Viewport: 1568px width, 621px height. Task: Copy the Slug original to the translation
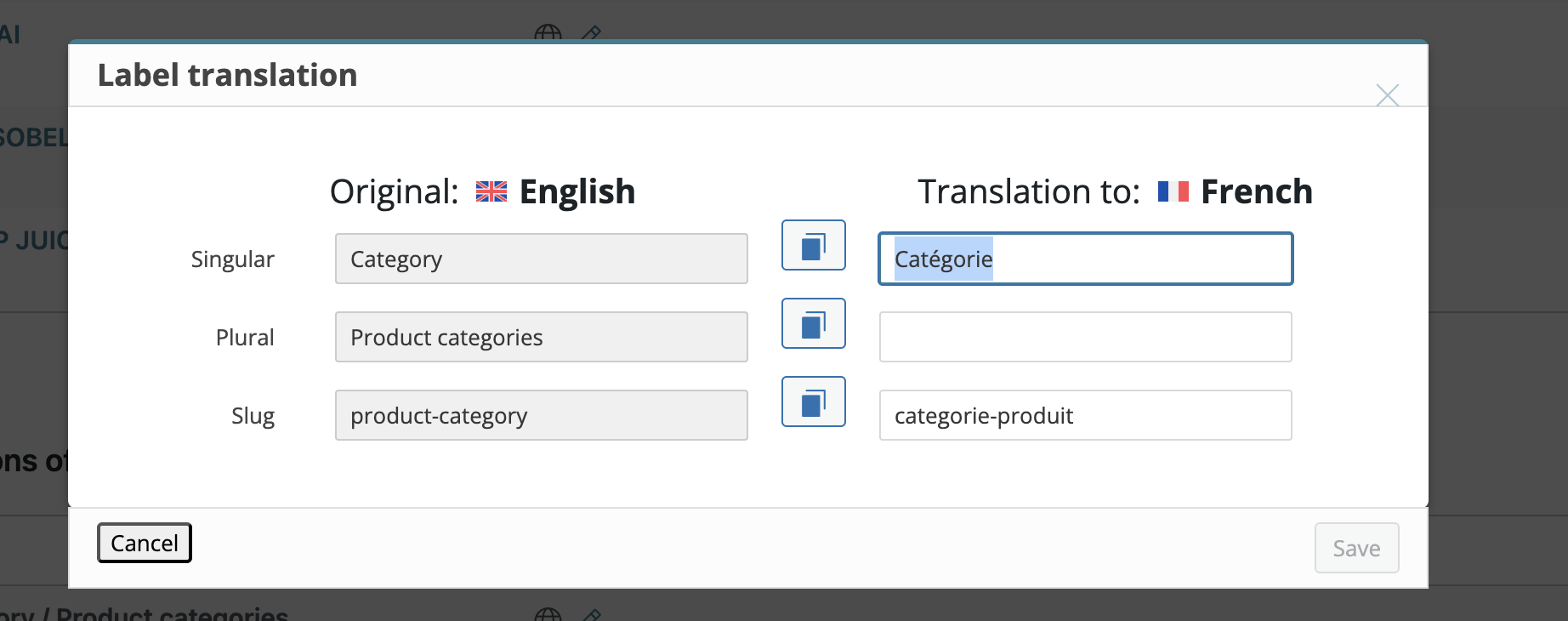pos(813,402)
